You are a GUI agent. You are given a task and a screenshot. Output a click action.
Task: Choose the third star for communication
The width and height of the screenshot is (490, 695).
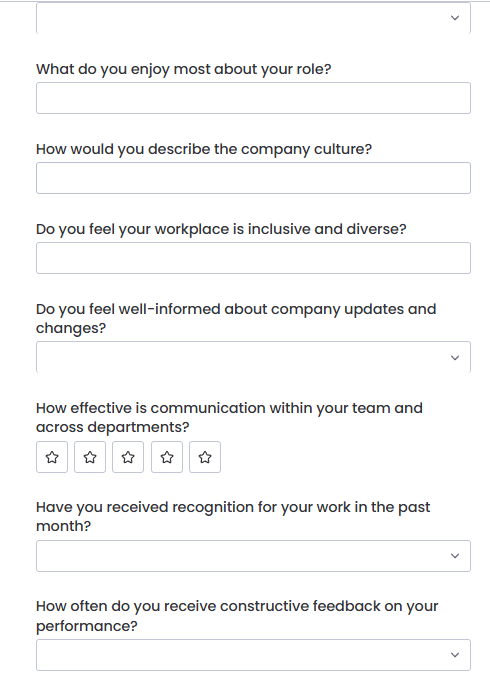(128, 457)
